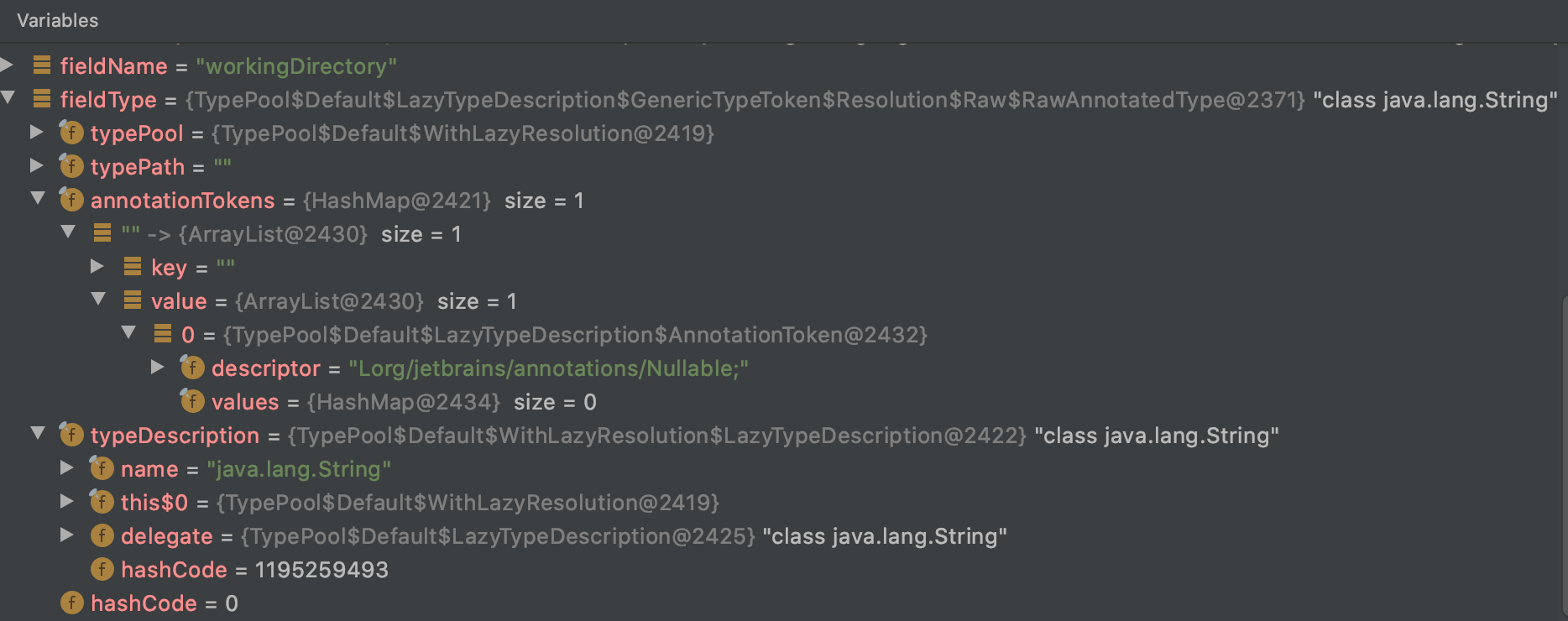Click the field icon beside typeDescription

click(72, 435)
